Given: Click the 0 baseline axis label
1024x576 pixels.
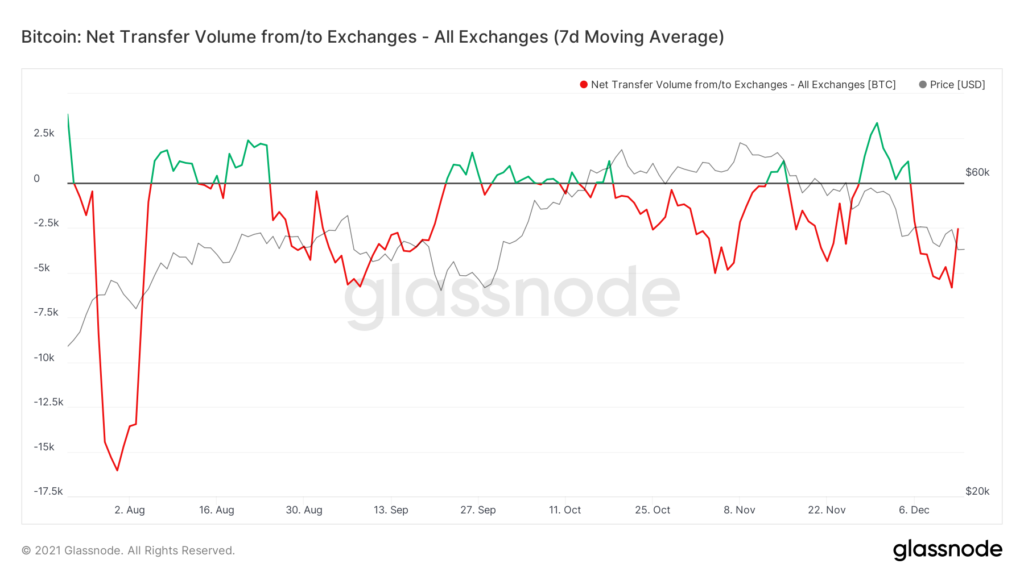Looking at the screenshot, I should point(37,178).
